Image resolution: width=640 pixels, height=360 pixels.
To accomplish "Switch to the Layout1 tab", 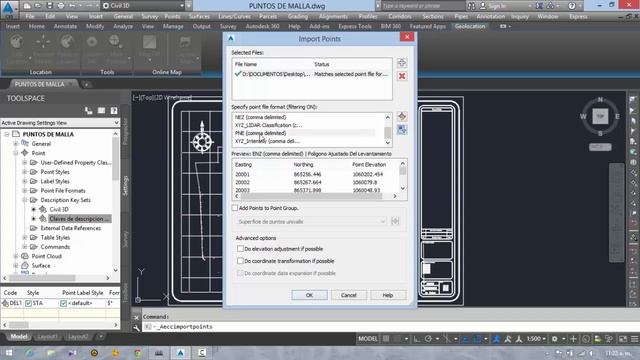I will (48, 337).
